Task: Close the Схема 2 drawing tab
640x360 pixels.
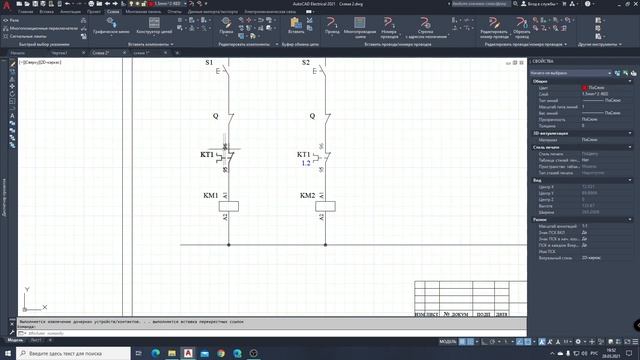Action: click(x=124, y=53)
